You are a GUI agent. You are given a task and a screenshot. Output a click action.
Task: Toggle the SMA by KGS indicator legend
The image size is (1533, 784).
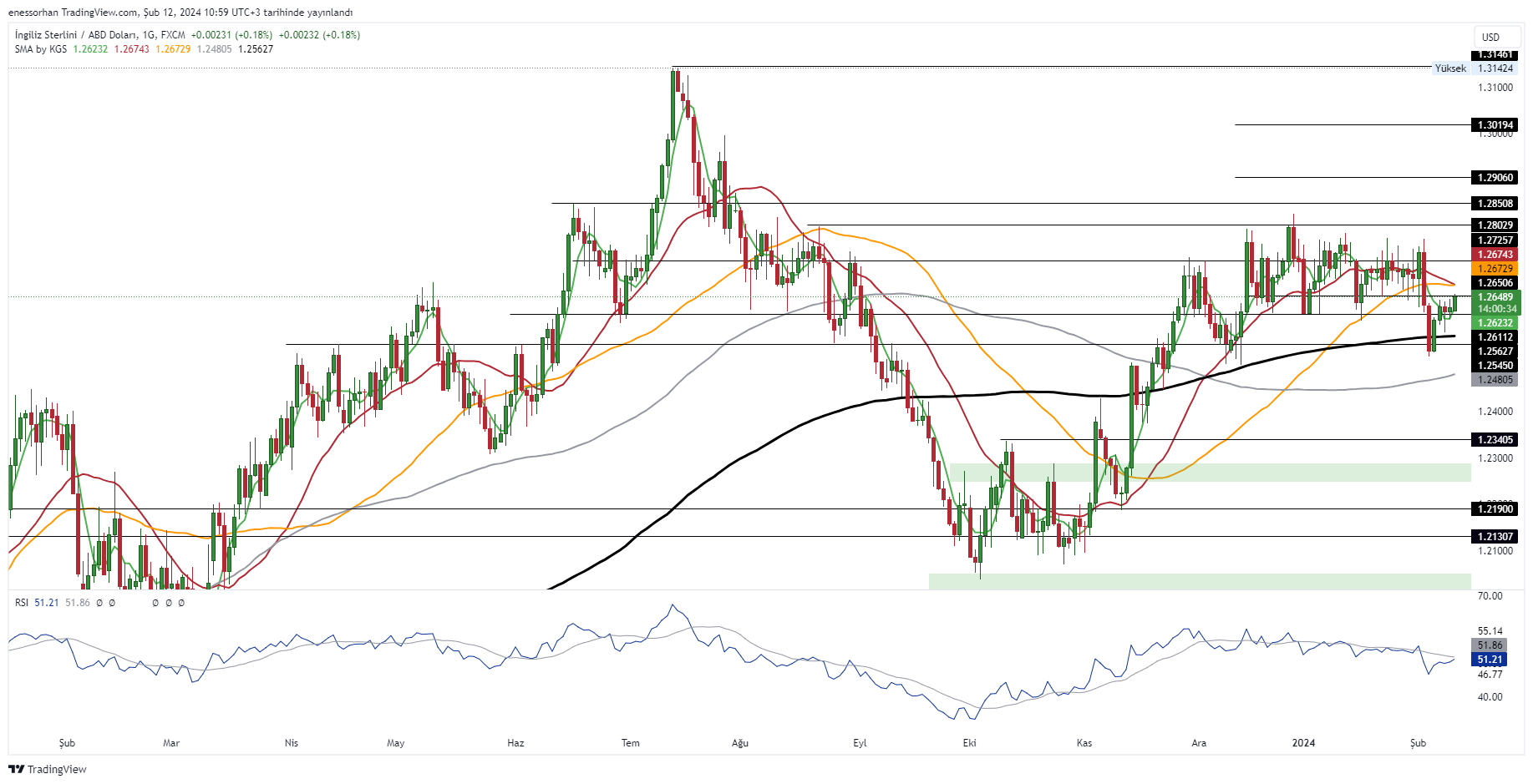point(41,48)
